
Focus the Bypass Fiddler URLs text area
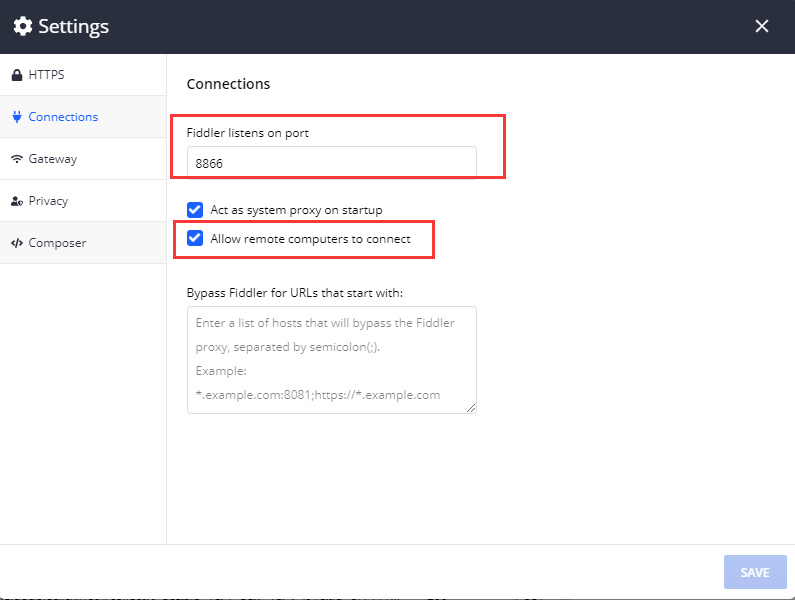331,359
